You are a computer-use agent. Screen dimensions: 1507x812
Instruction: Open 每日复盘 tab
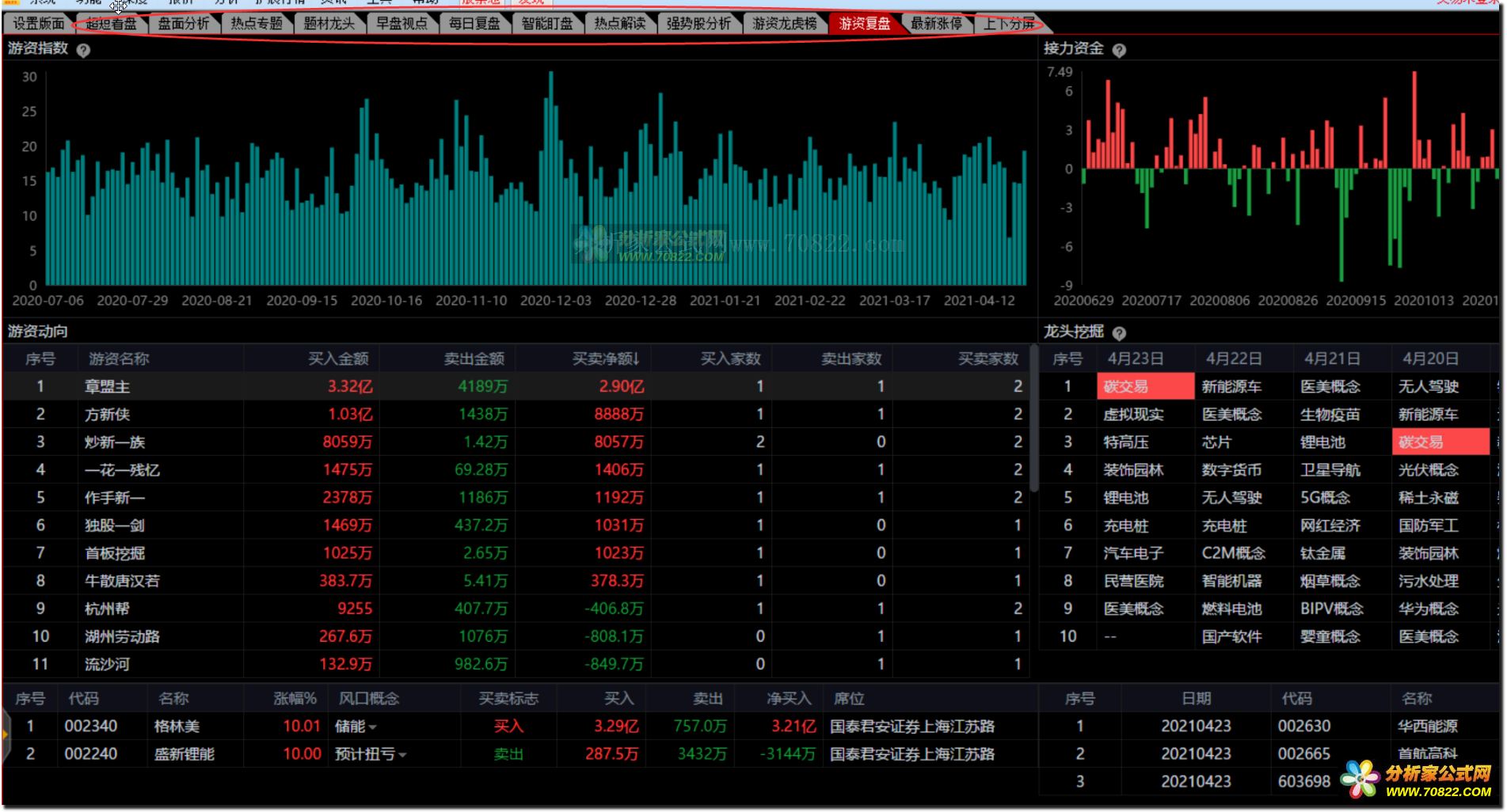click(474, 24)
